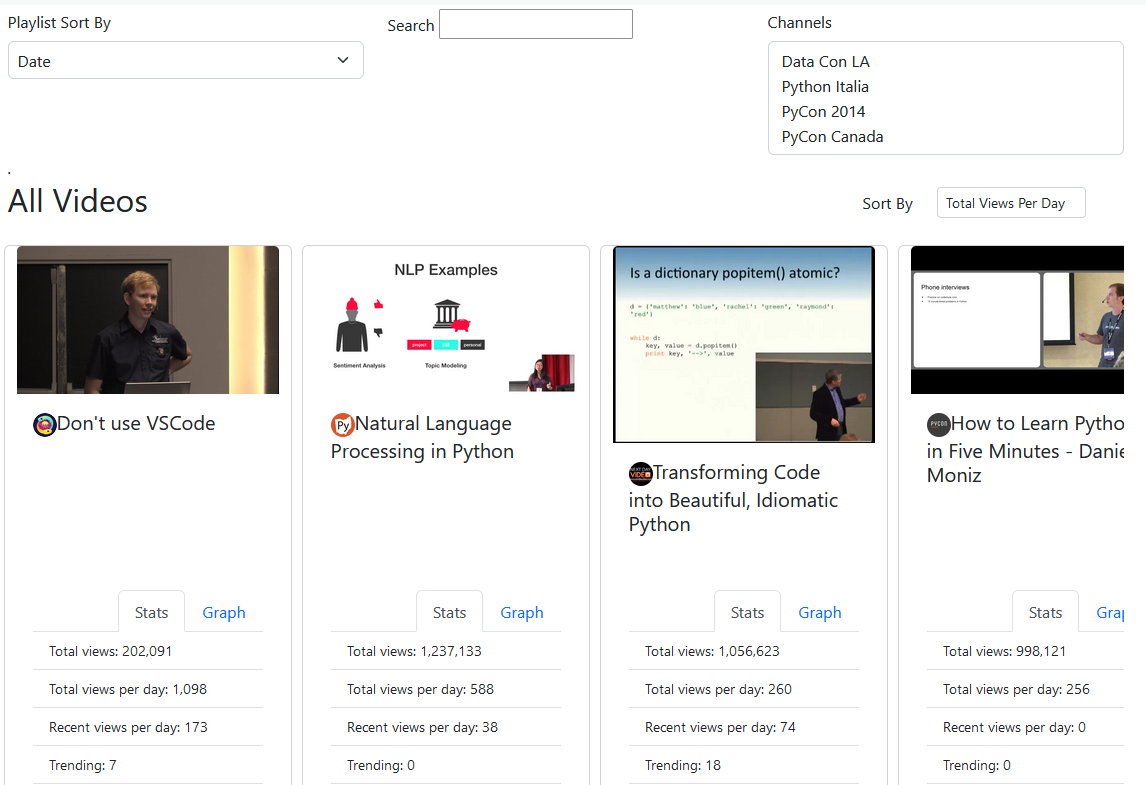Open the Total Views Per Day sort dropdown

(x=1010, y=203)
